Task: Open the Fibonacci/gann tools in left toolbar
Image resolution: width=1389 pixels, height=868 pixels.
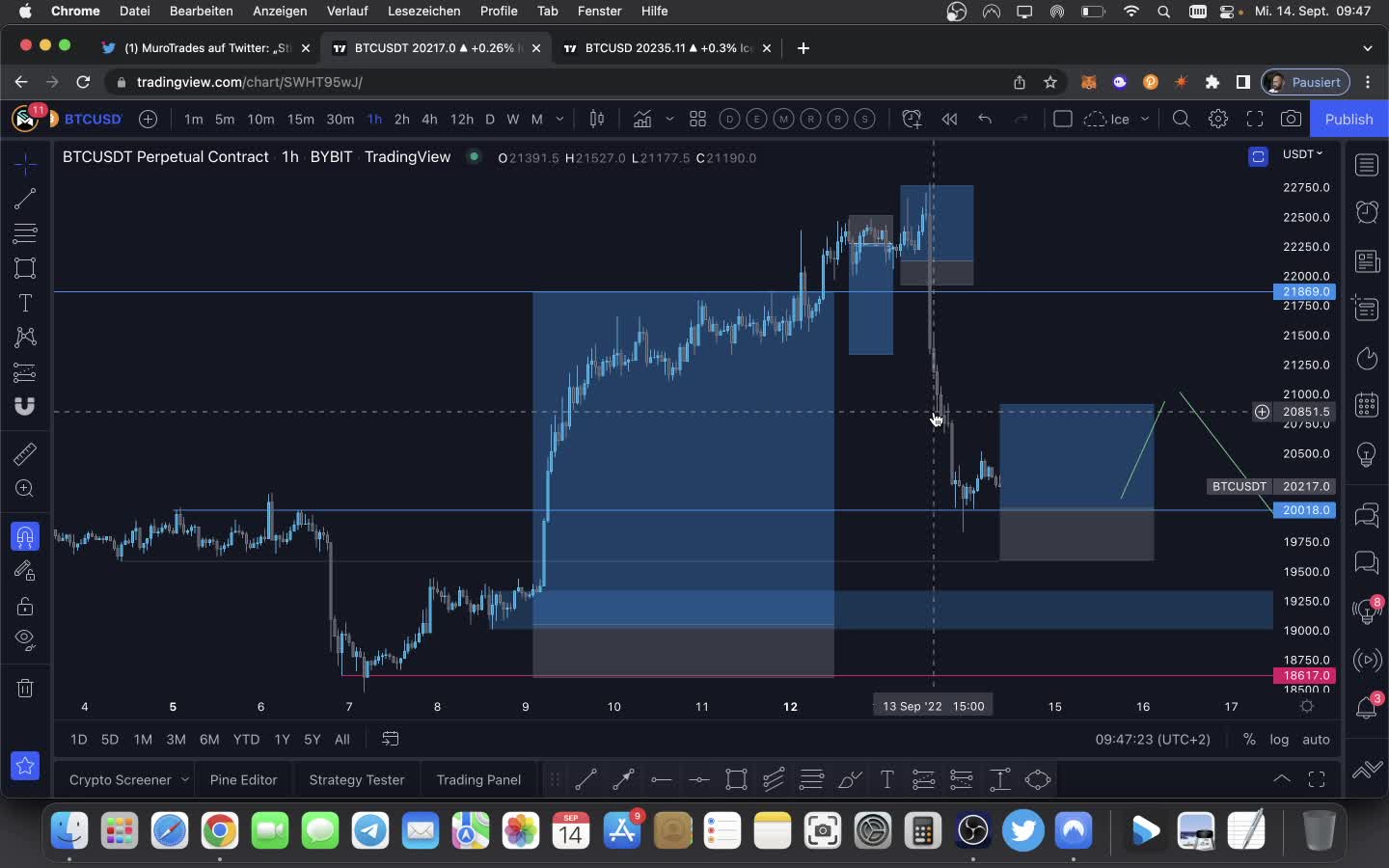Action: coord(25,232)
